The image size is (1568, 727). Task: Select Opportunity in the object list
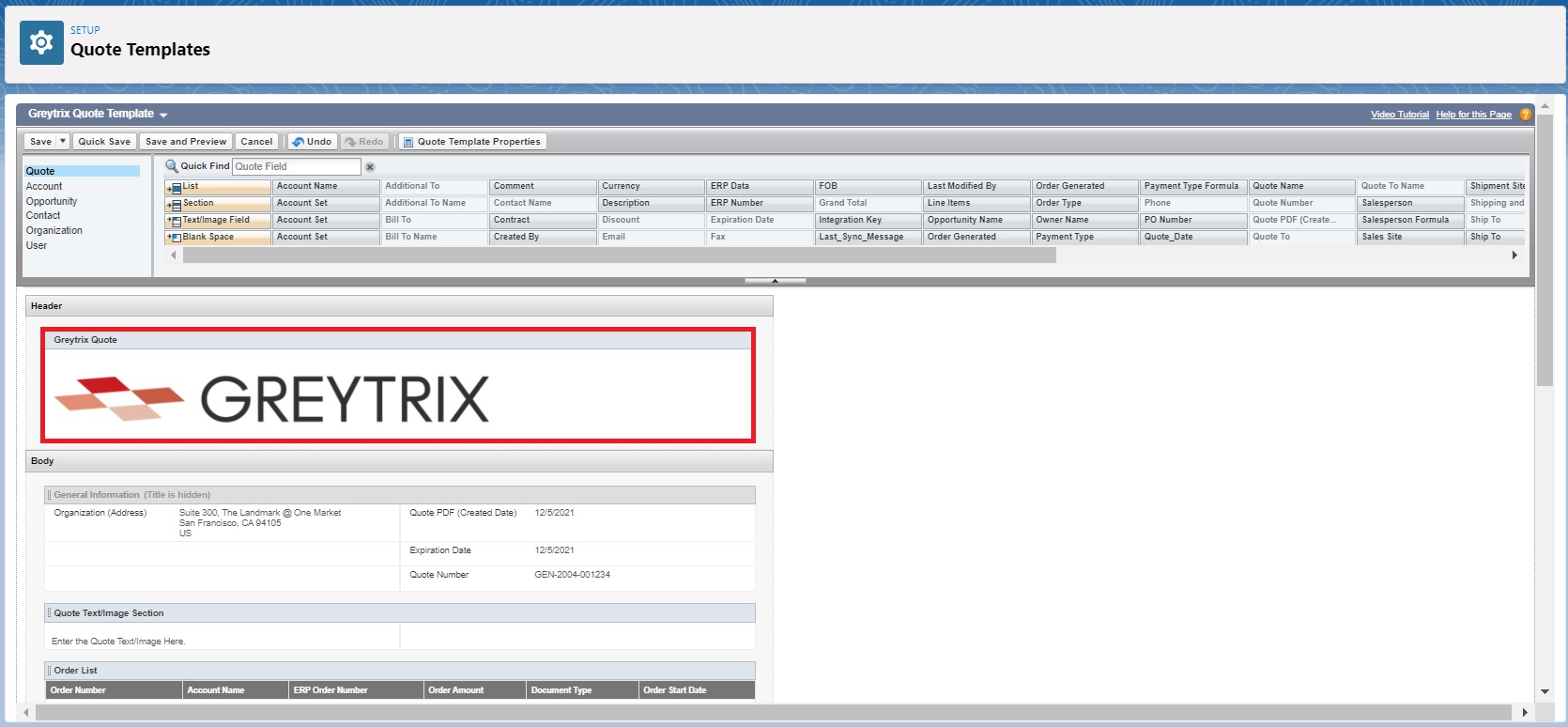tap(52, 201)
